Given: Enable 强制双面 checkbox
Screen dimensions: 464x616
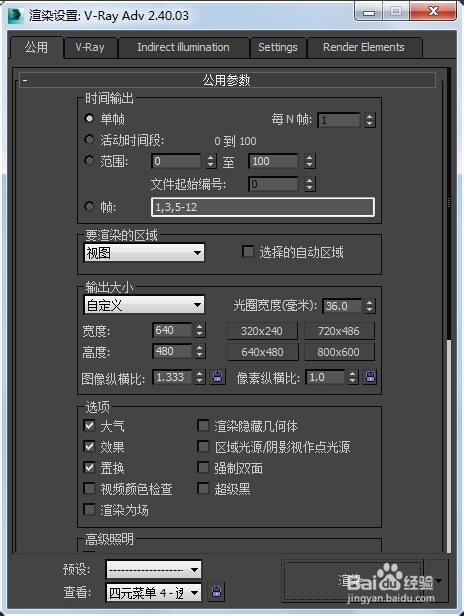Looking at the screenshot, I should point(203,468).
